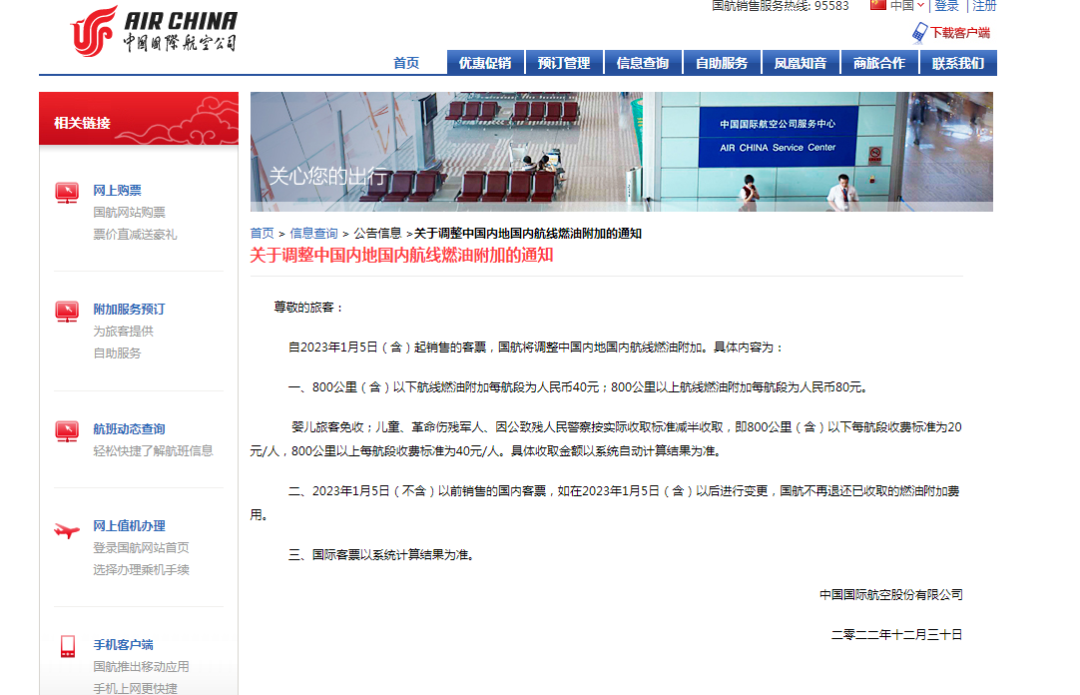This screenshot has width=1080, height=695.
Task: Open the 航班动态查询 sidebar link
Action: pos(129,429)
